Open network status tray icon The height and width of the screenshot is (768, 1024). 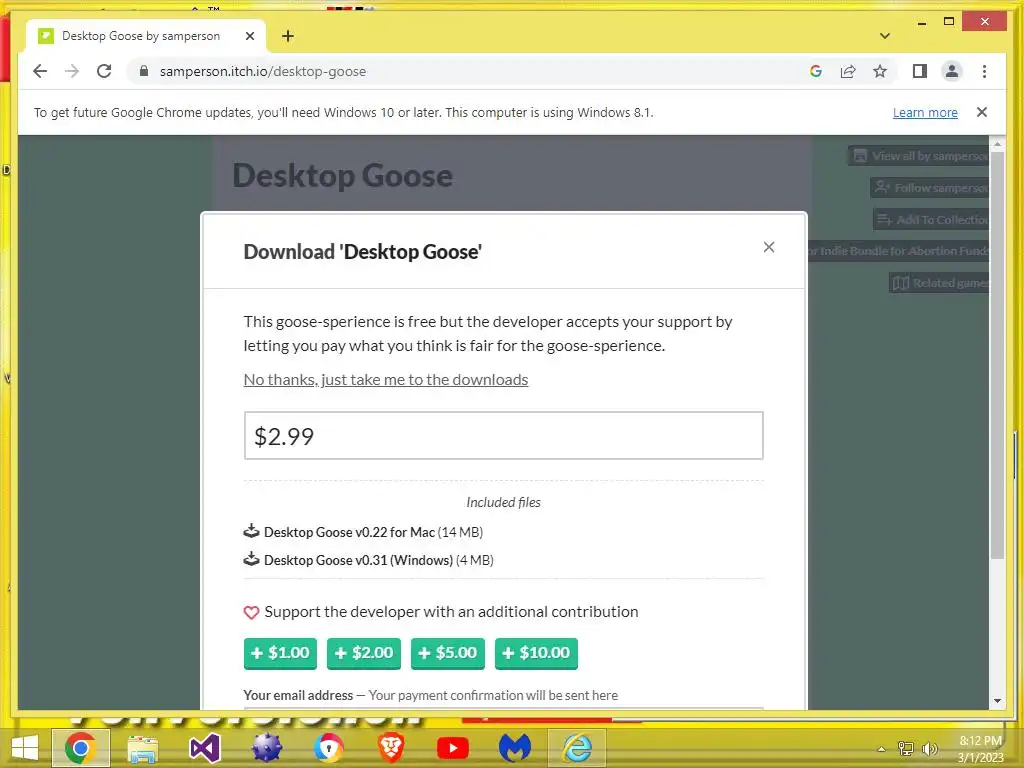click(x=906, y=748)
